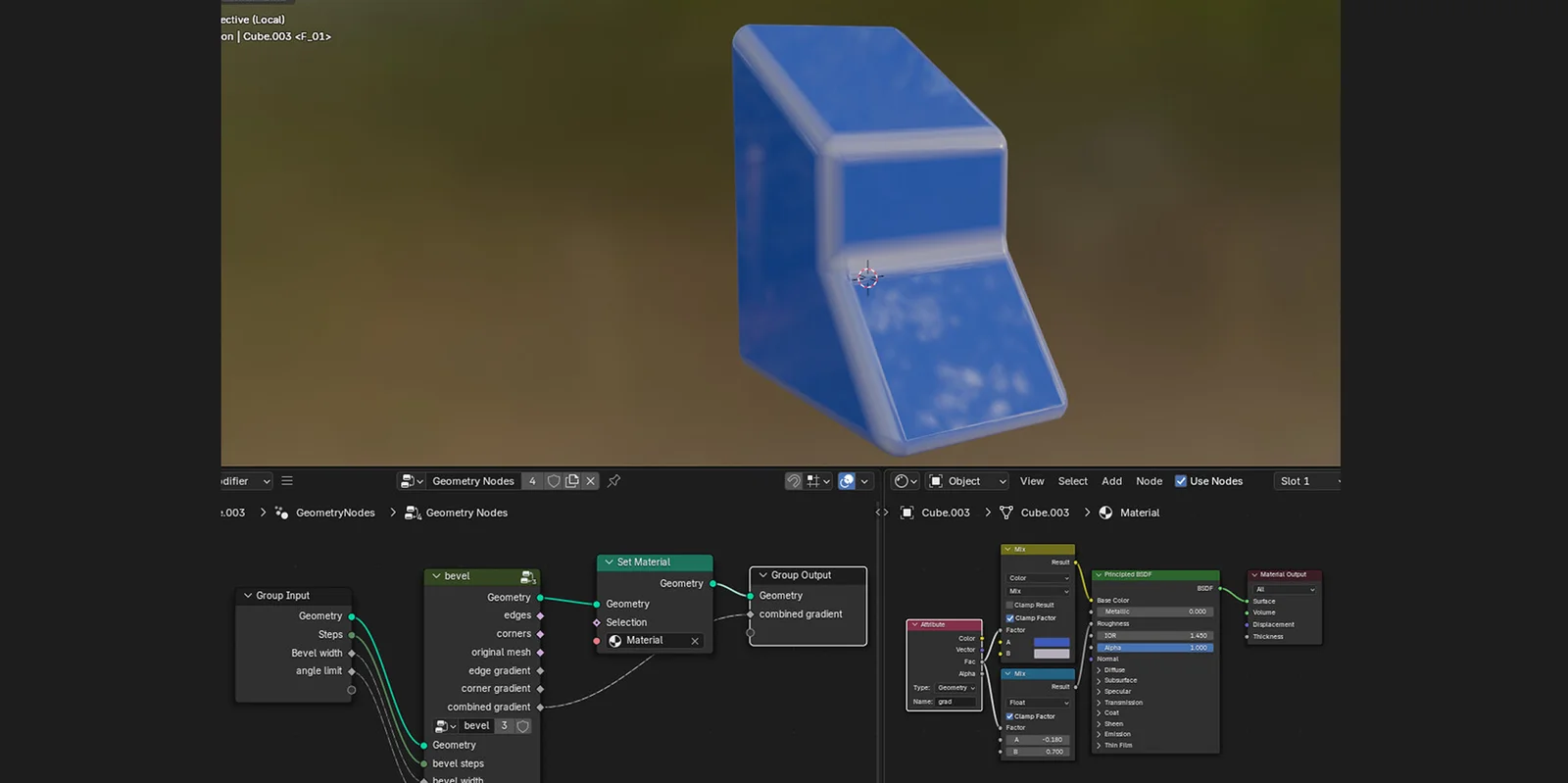Open shader editor type dropdown

point(906,481)
